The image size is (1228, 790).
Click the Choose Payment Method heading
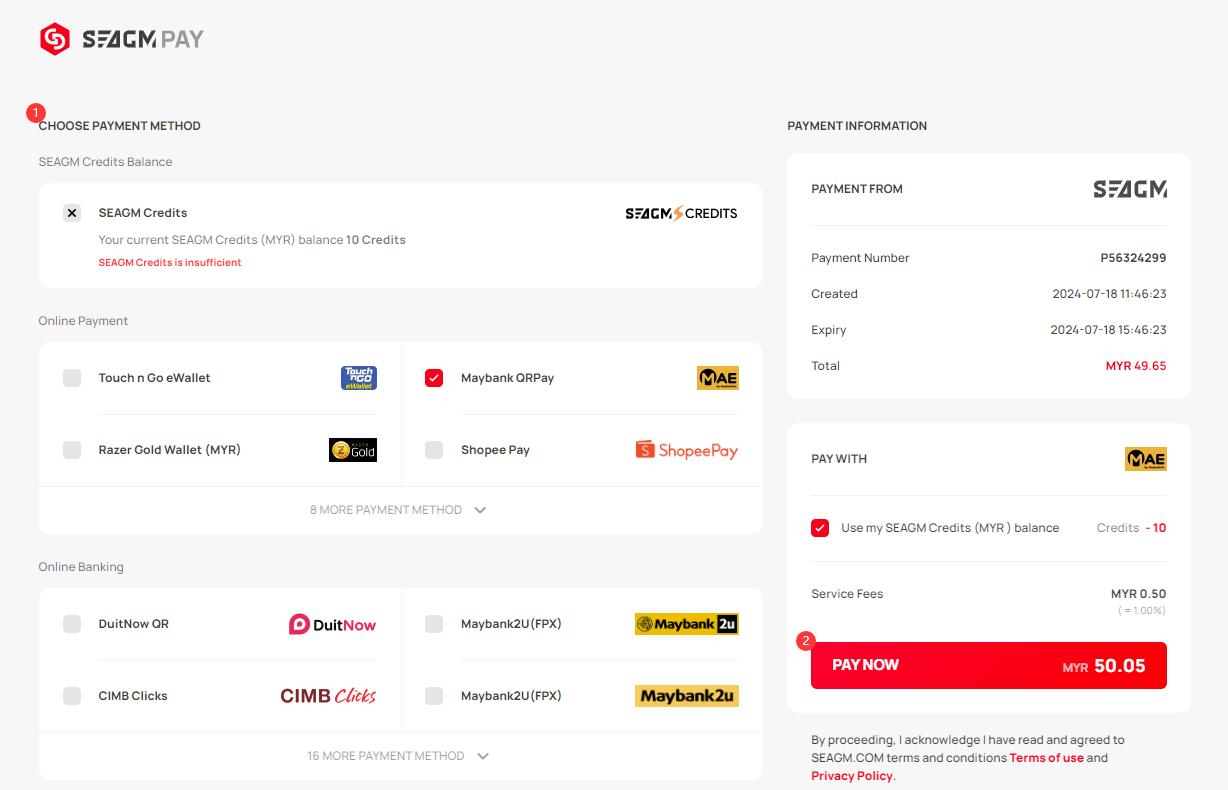tap(120, 126)
